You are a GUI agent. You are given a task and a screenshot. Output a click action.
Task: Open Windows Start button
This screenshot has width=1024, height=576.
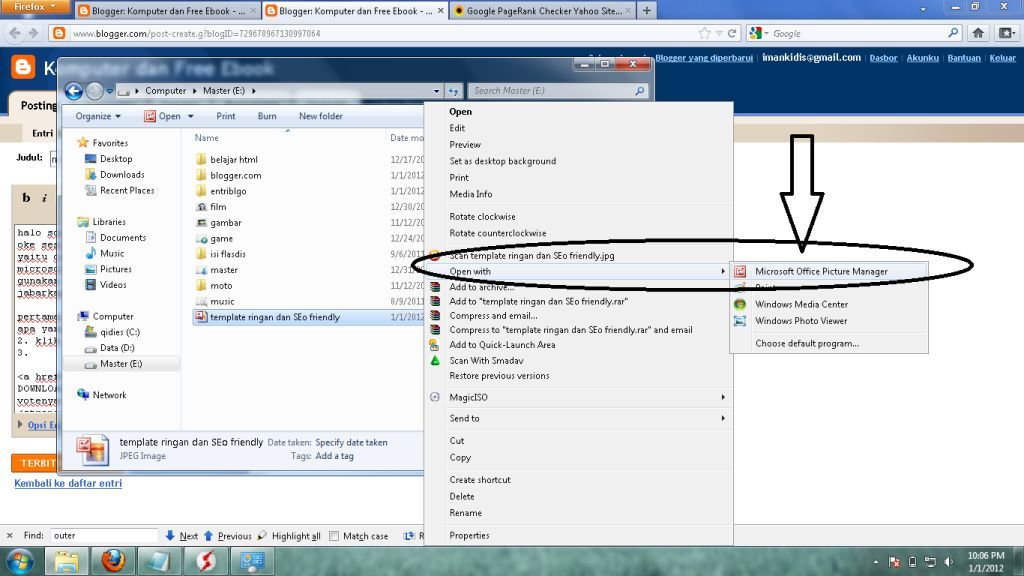click(20, 561)
